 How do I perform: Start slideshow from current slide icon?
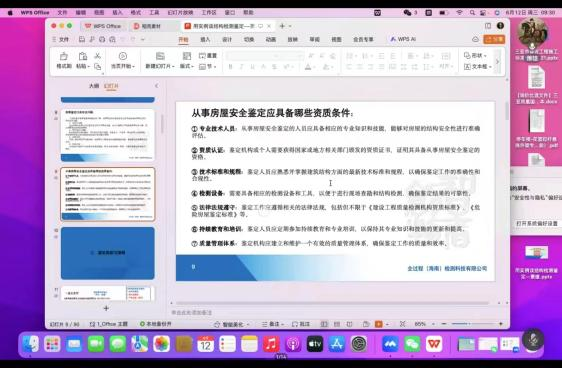coord(123,56)
